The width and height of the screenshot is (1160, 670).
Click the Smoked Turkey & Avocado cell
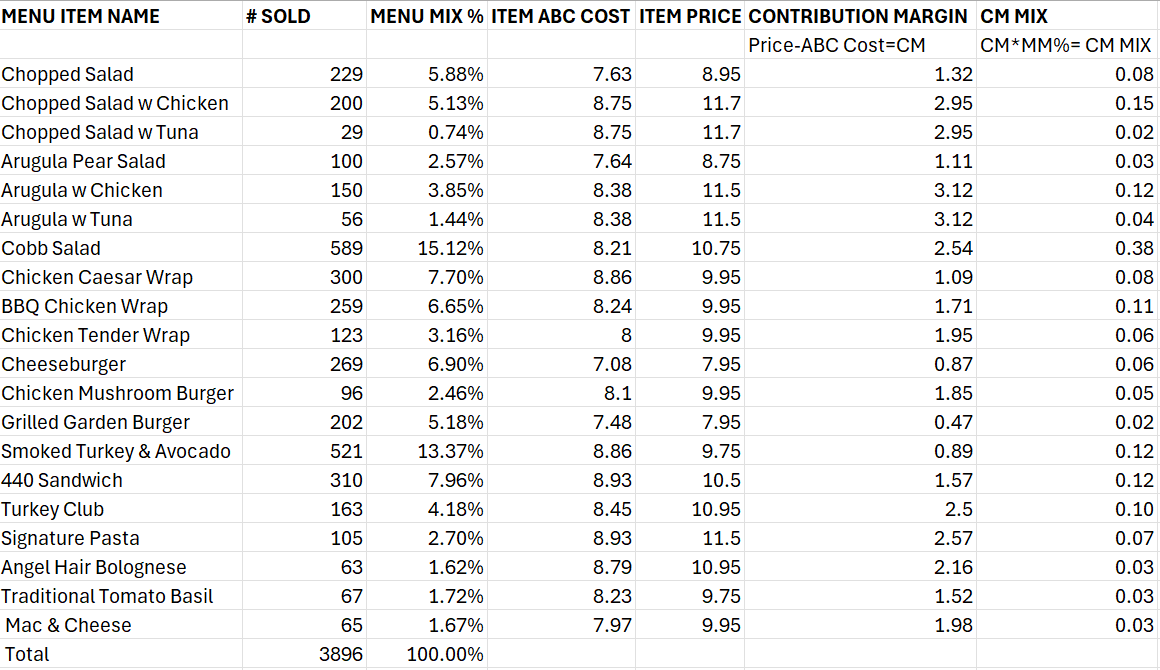tap(116, 451)
